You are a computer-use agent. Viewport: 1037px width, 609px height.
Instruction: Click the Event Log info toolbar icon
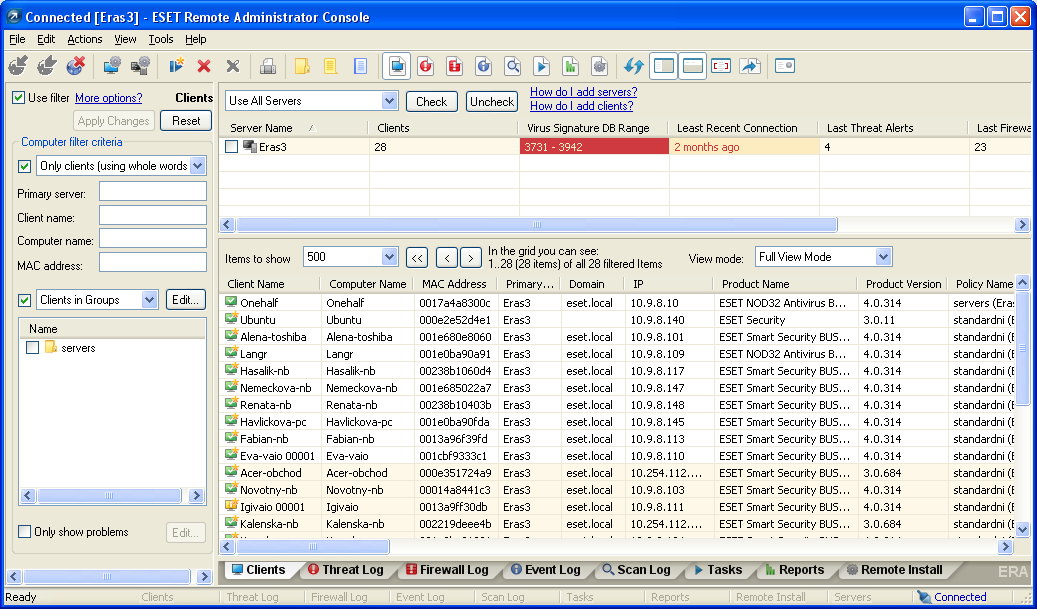[483, 66]
